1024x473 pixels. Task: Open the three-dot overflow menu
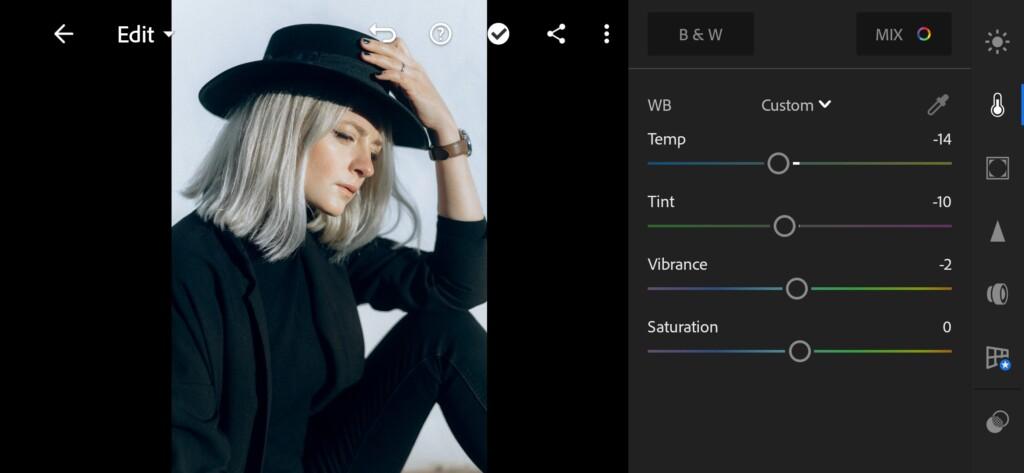click(x=607, y=34)
